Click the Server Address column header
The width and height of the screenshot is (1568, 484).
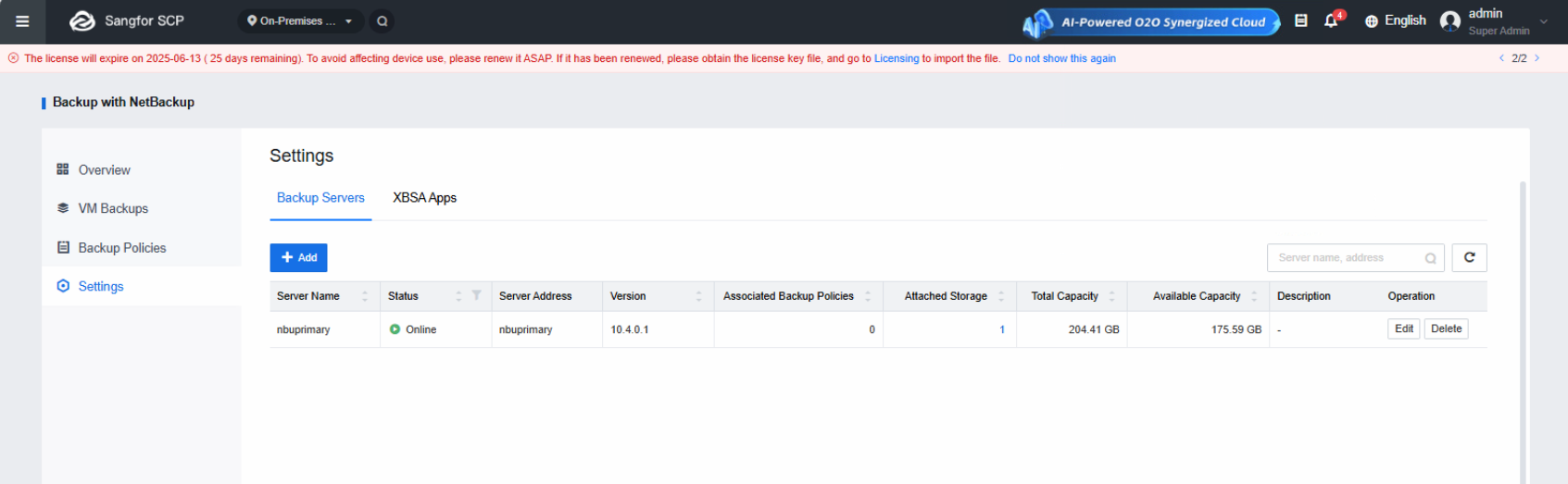click(535, 296)
